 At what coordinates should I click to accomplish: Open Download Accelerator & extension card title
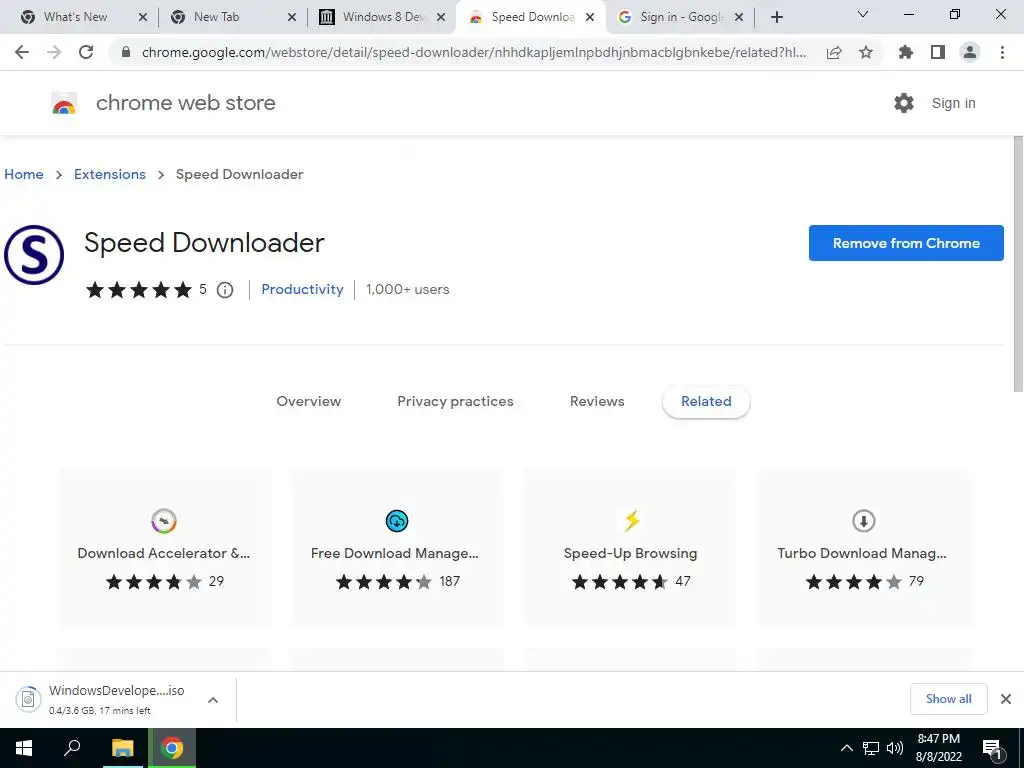click(x=164, y=554)
